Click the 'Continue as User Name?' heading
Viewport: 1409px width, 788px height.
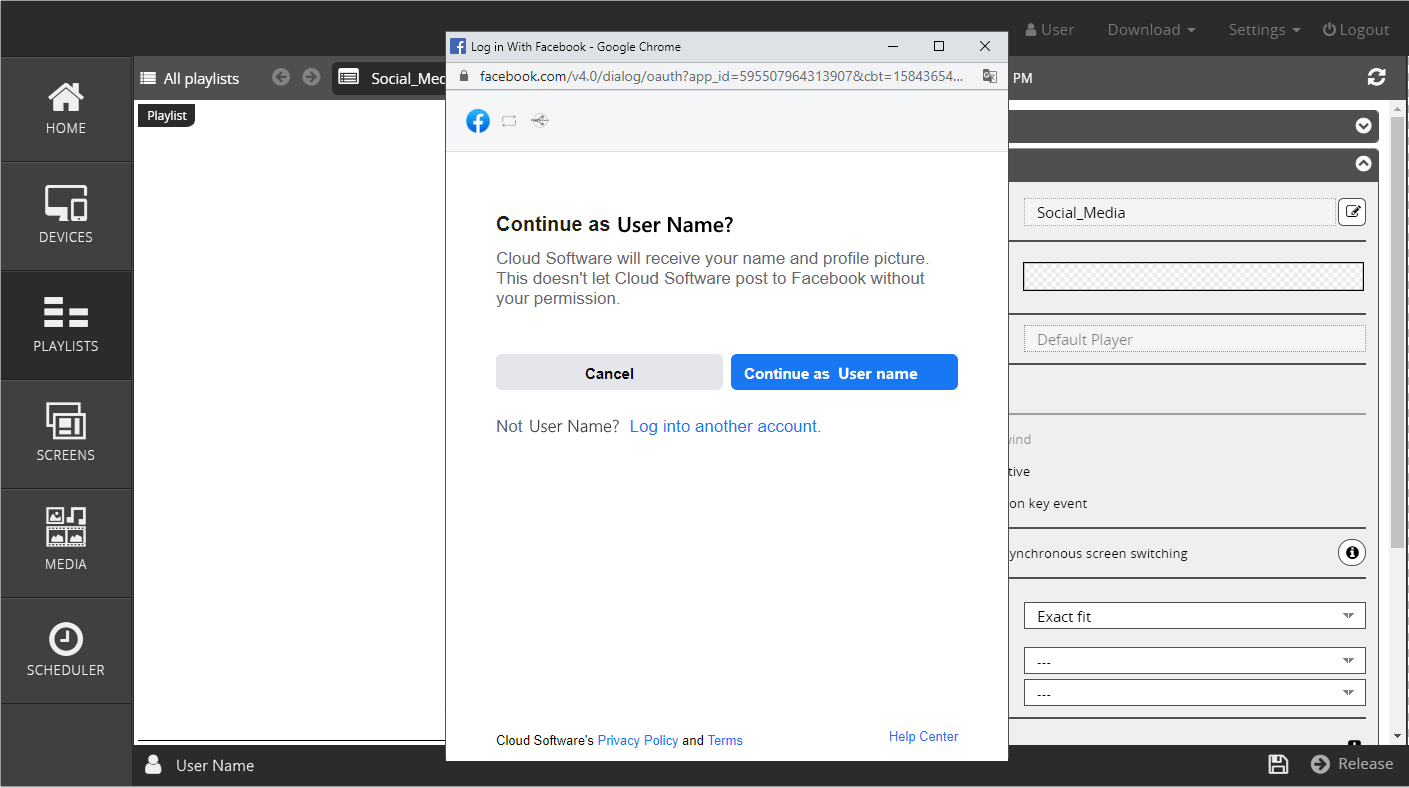(x=615, y=224)
